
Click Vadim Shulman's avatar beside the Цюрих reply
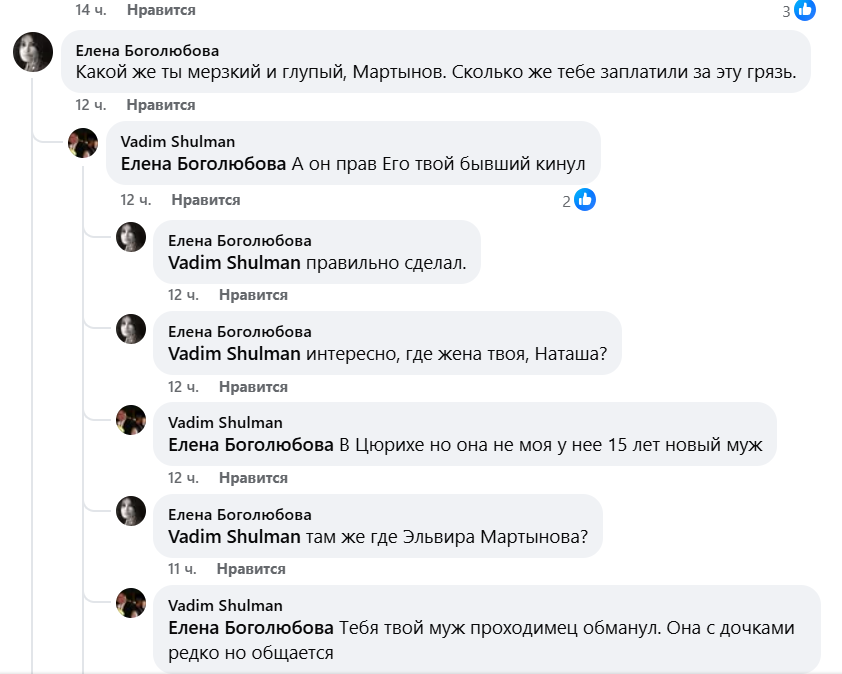(x=131, y=420)
